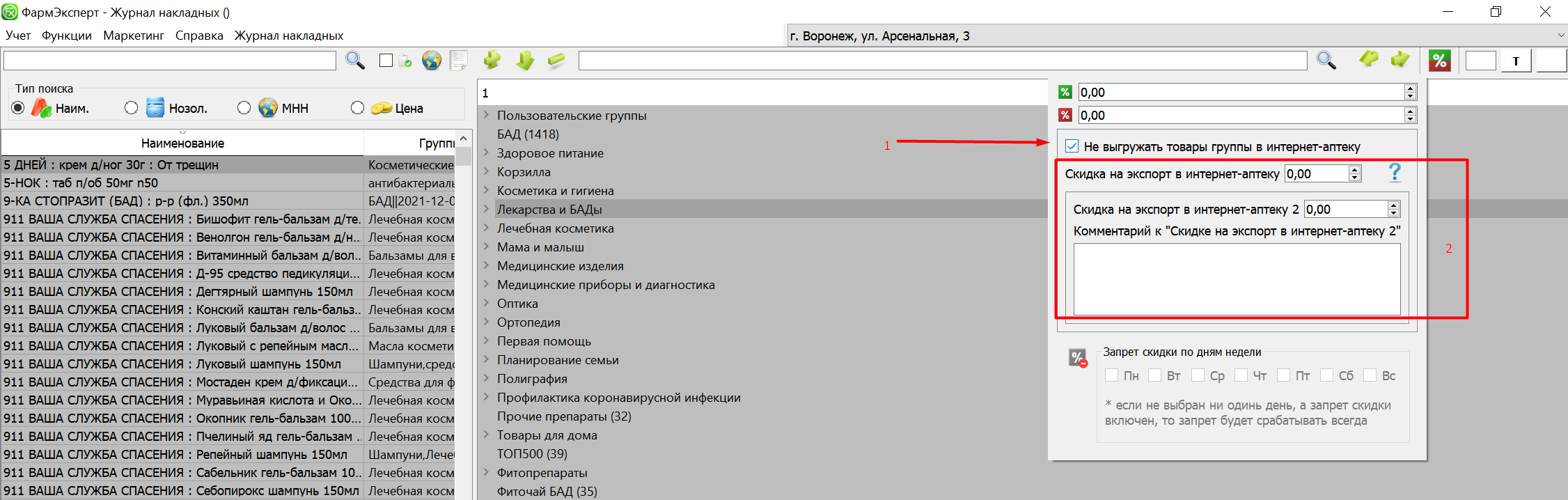Click the blue question mark help icon
This screenshot has width=1568, height=500.
(x=1395, y=172)
